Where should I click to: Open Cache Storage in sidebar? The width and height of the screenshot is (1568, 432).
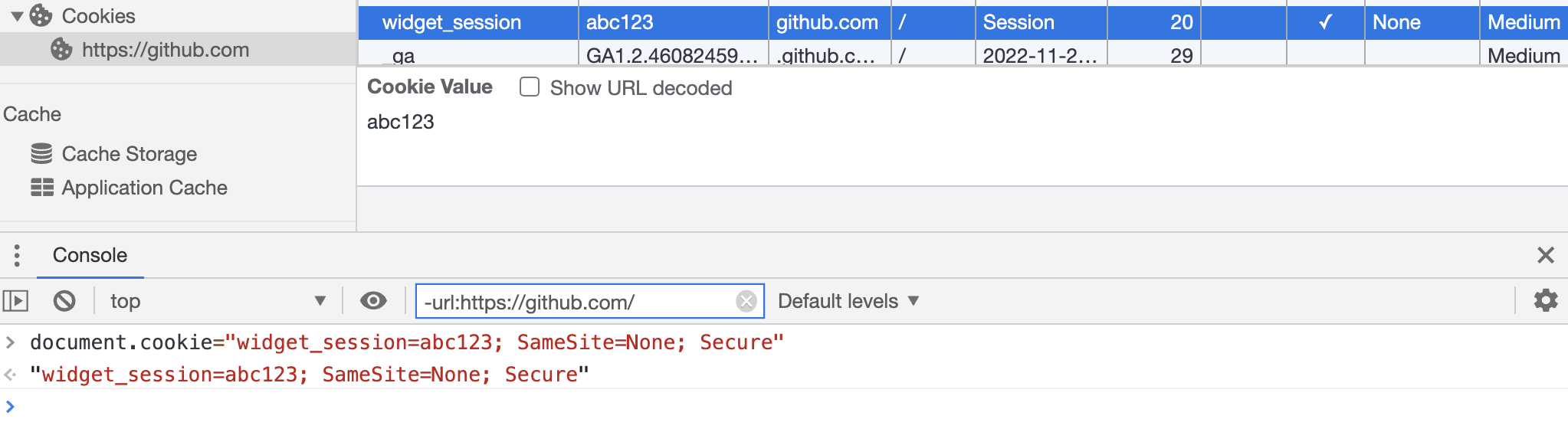point(129,154)
